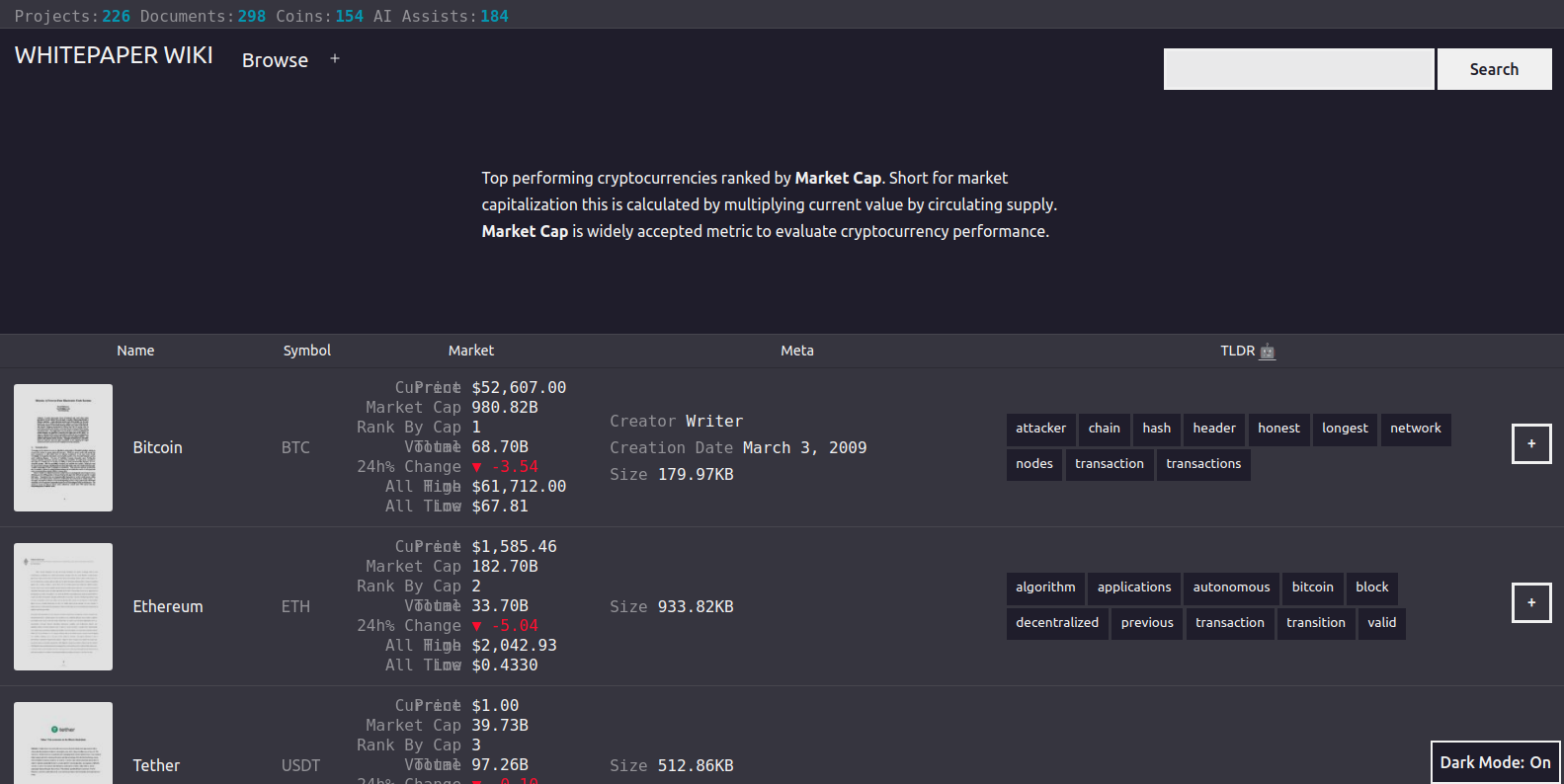Screen dimensions: 1564x784
Task: Click the robot icon beside TLDR
Action: [1268, 352]
